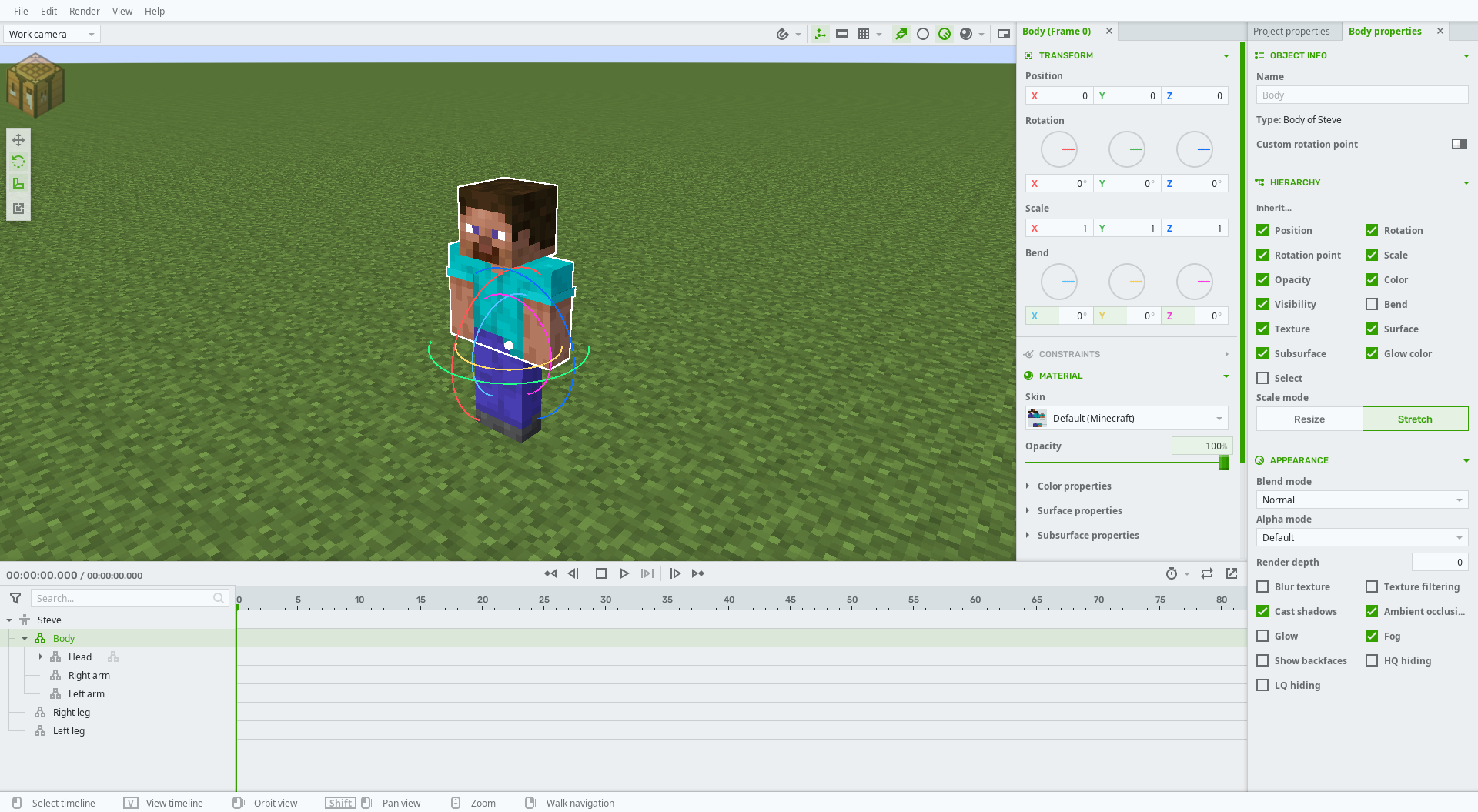The width and height of the screenshot is (1478, 812).
Task: Disable Cast shadows
Action: click(x=1262, y=611)
